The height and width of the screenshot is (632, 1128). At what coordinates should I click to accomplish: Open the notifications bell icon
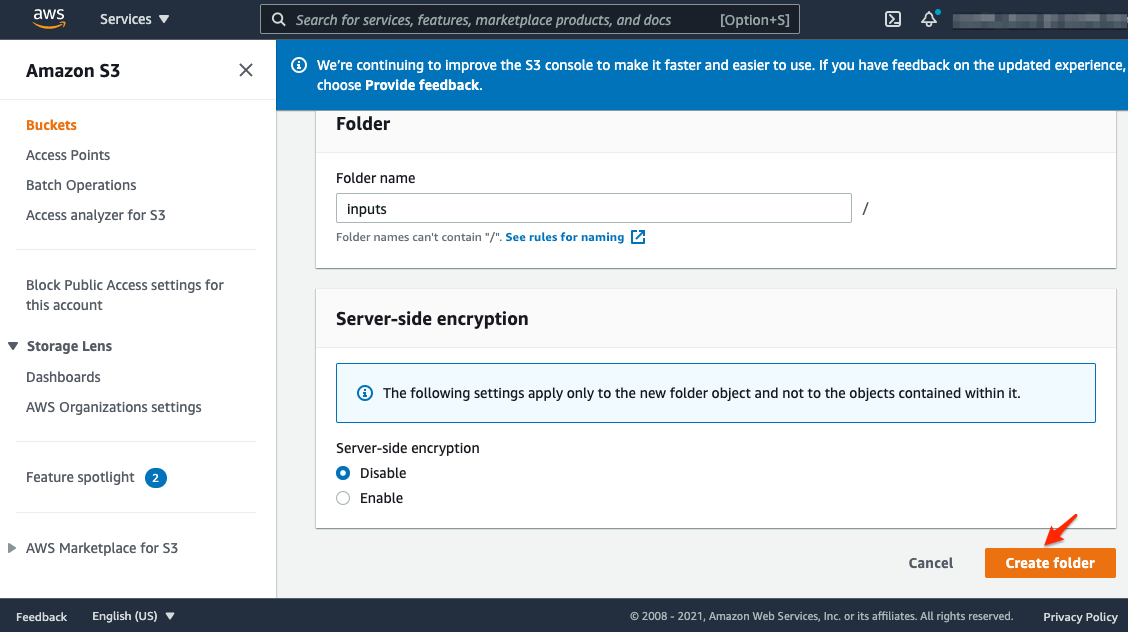929,19
